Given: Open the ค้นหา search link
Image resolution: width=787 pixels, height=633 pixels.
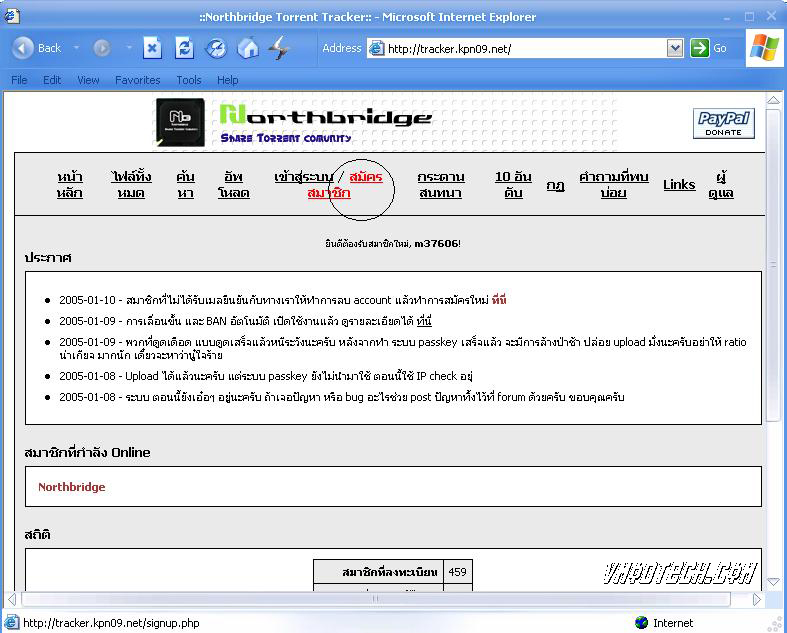Looking at the screenshot, I should click(x=185, y=185).
